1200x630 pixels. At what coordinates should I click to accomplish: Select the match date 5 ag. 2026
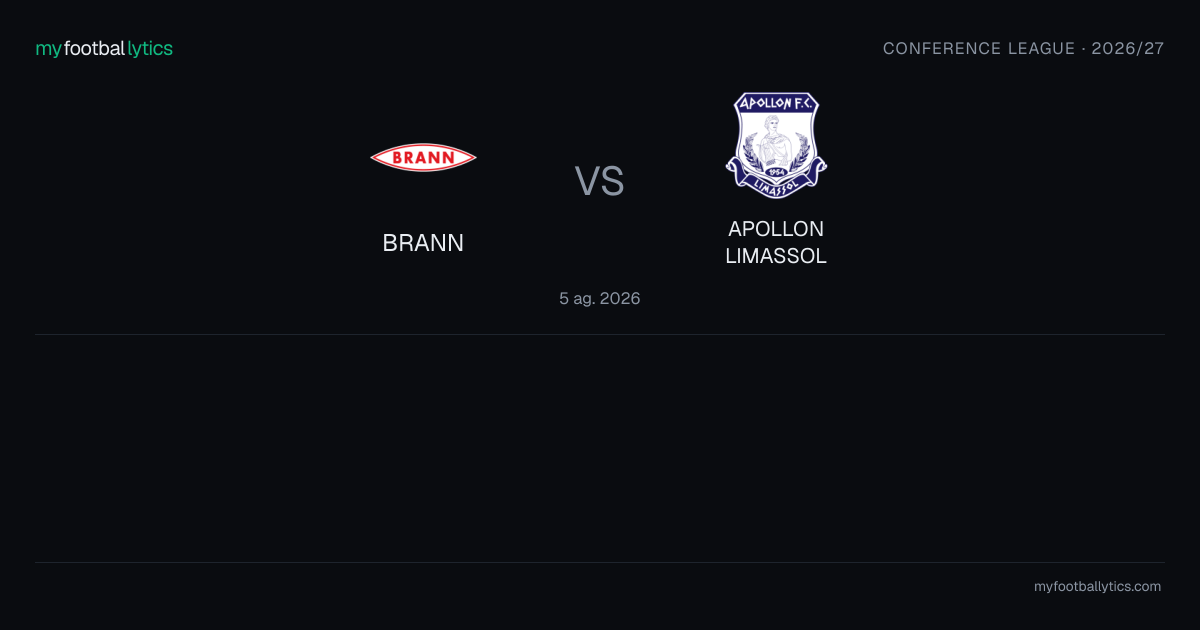(x=600, y=298)
